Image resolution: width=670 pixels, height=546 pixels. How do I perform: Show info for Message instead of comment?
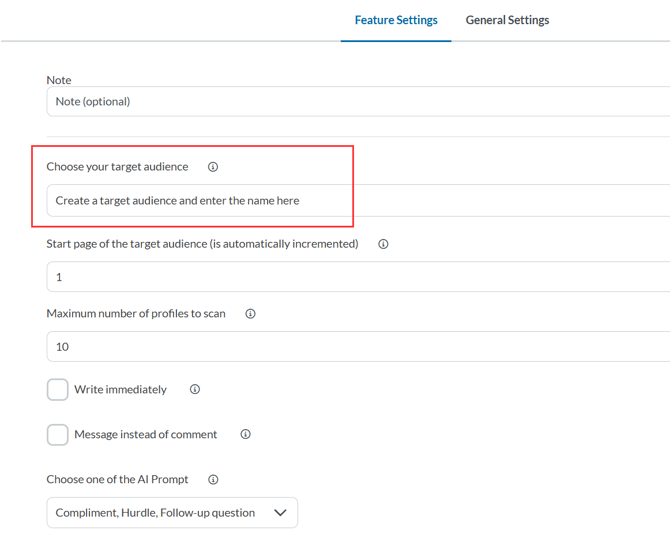(245, 435)
